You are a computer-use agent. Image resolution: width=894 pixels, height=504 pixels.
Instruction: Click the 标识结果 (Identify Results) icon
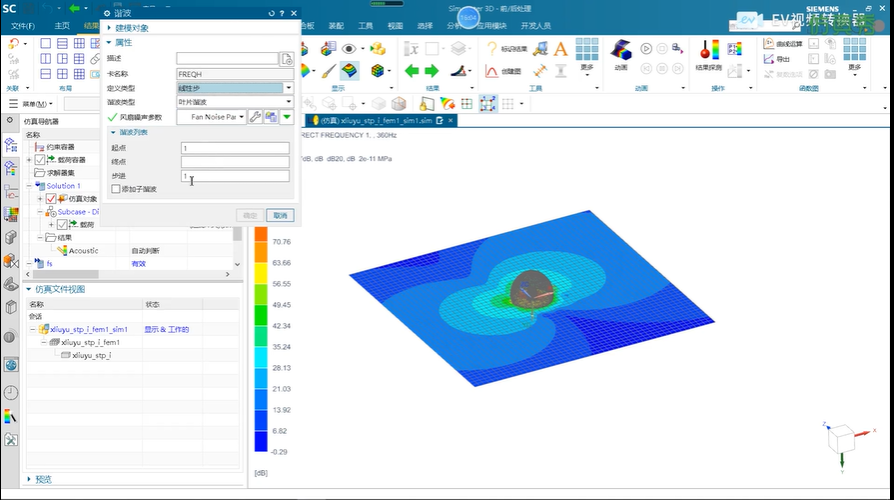510,48
